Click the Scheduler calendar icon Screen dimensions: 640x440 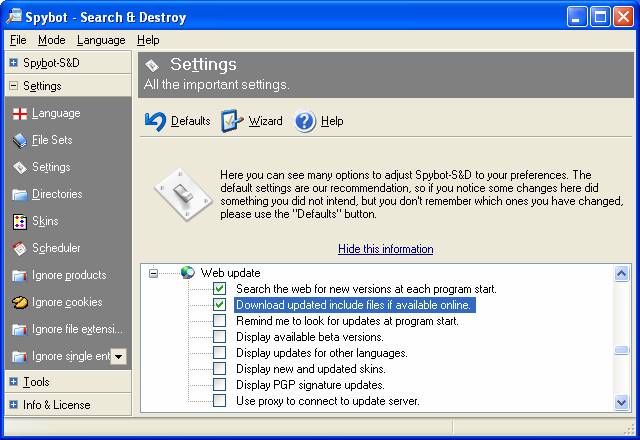point(20,248)
